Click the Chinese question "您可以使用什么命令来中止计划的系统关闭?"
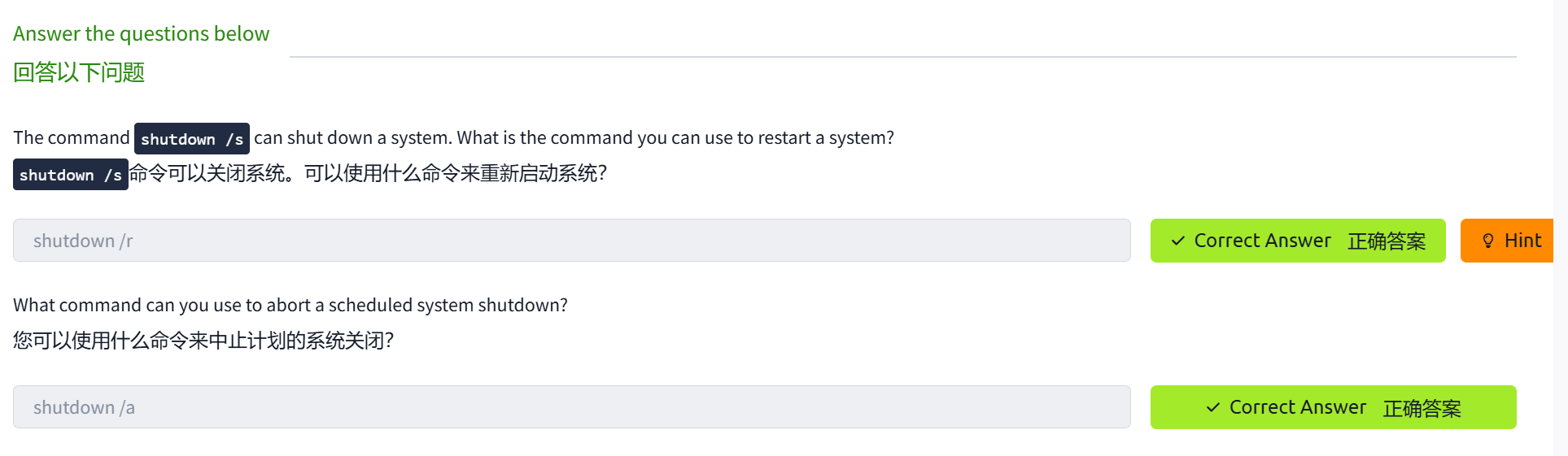Image resolution: width=1568 pixels, height=456 pixels. click(x=203, y=341)
